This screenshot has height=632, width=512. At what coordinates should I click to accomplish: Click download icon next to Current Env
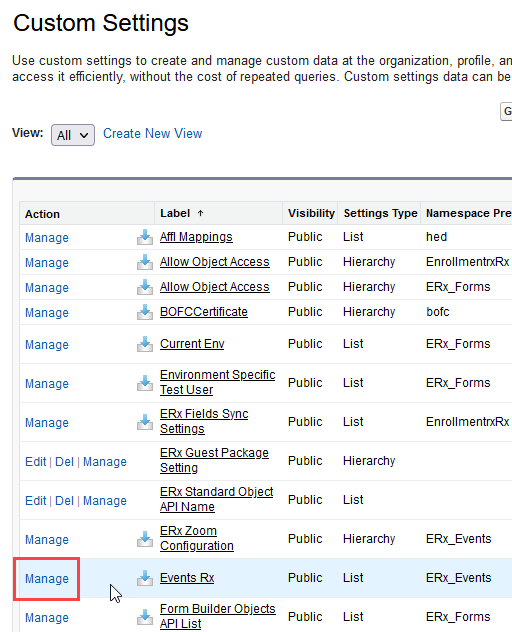point(145,344)
